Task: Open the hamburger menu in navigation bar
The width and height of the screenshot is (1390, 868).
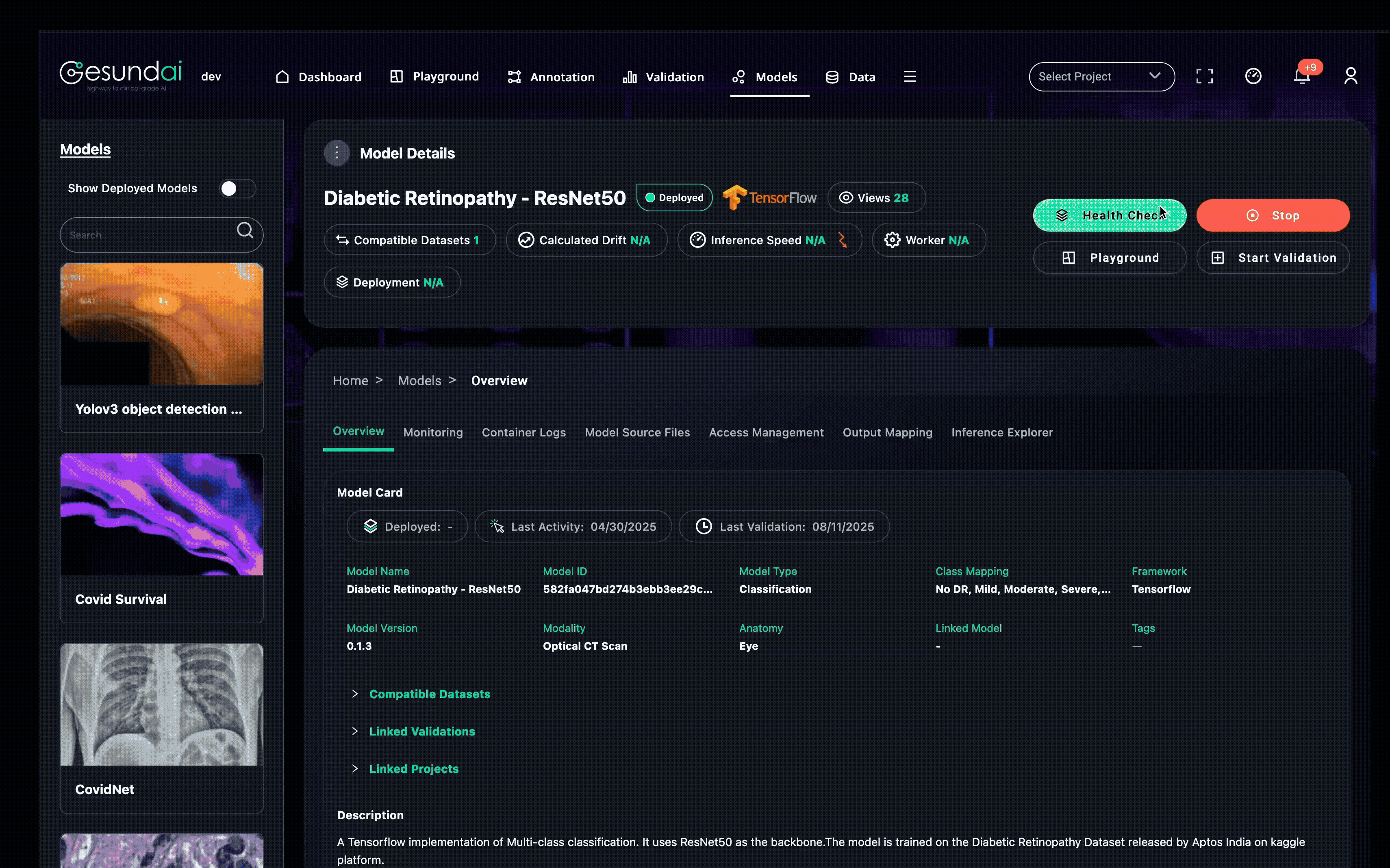Action: pyautogui.click(x=910, y=76)
